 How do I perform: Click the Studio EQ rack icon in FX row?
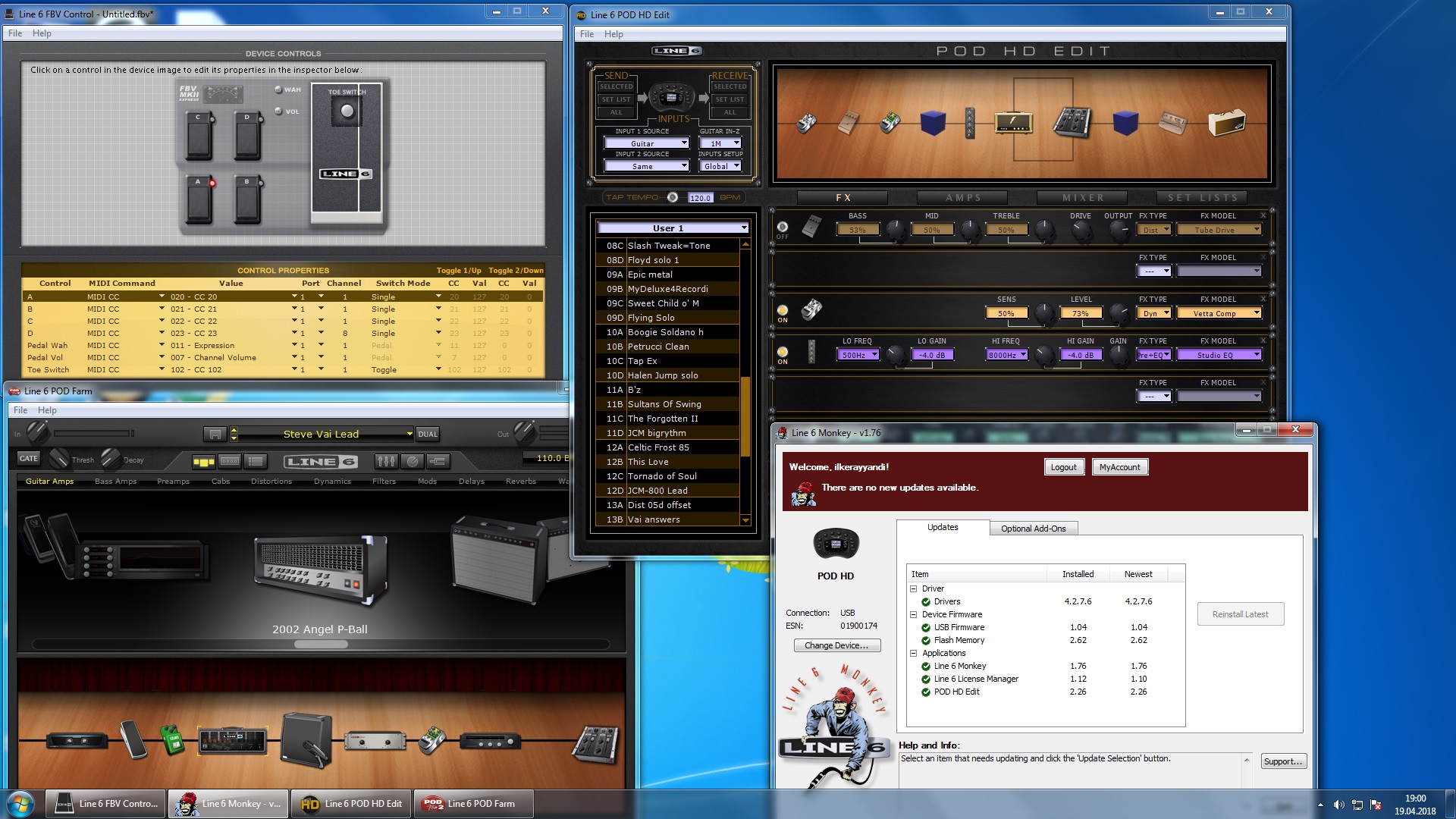811,351
